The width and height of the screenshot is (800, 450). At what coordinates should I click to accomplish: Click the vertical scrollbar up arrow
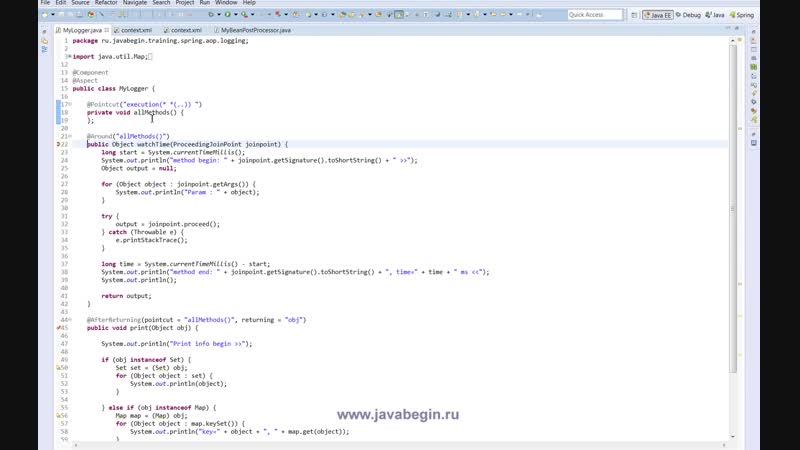click(x=733, y=40)
